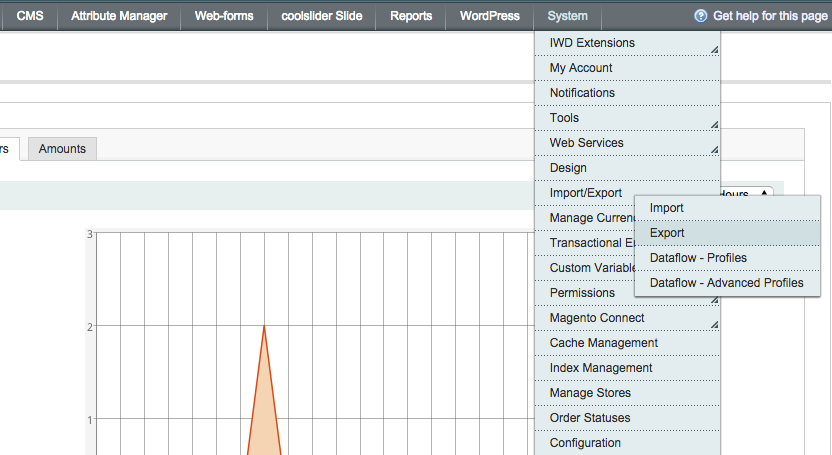Expand Web Services submenu arrow

click(715, 150)
